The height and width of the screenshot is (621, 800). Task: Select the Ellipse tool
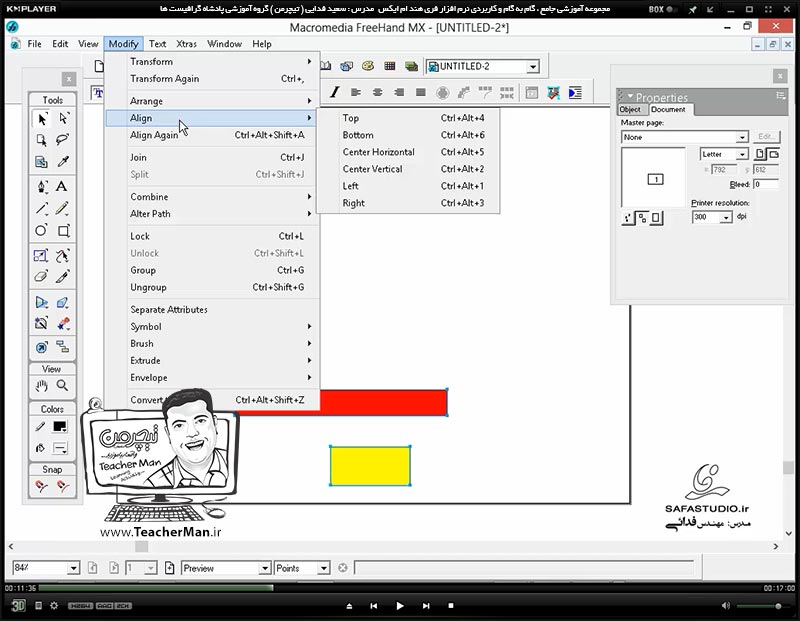pos(42,231)
